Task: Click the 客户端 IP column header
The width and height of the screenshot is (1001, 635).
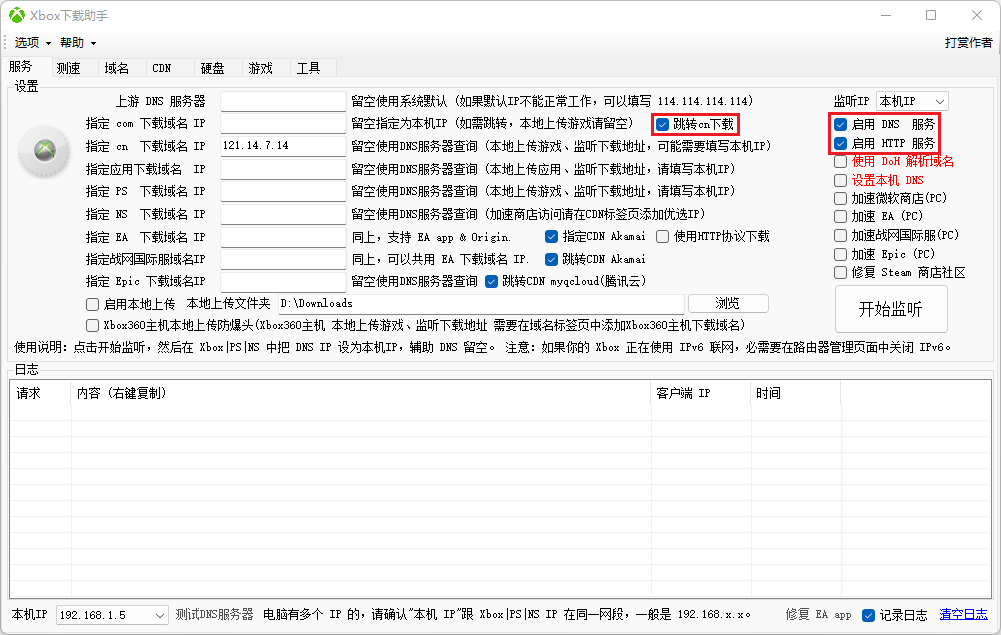Action: tap(701, 393)
